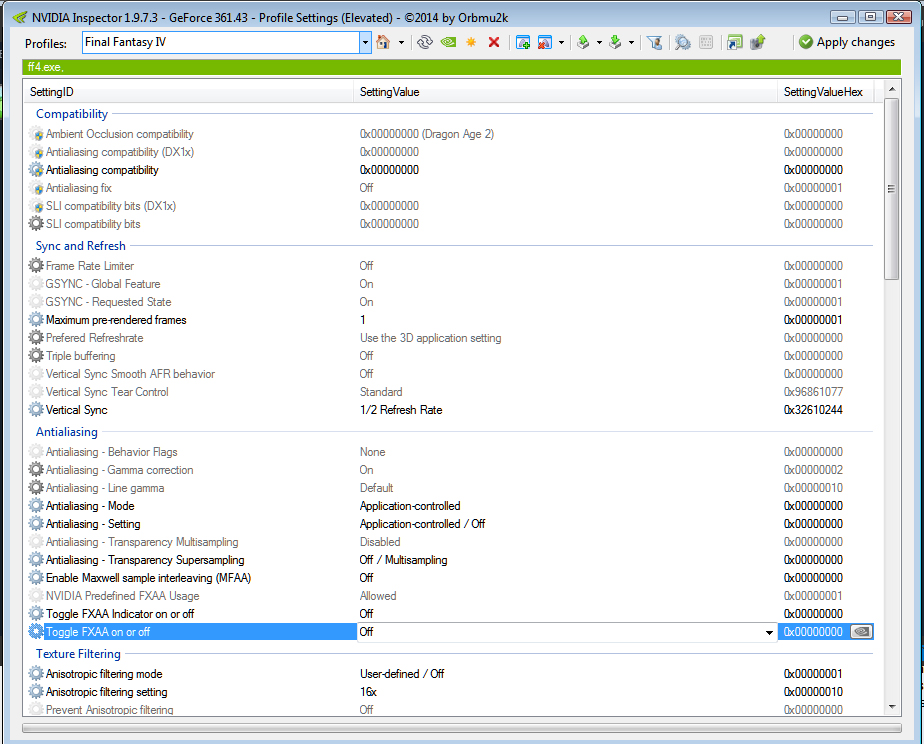Click hex value 0x32610244
The width and height of the screenshot is (924, 744).
pos(813,410)
